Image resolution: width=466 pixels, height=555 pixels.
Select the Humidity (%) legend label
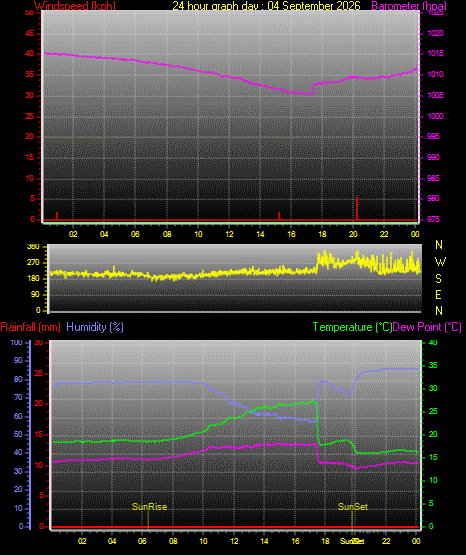(x=95, y=327)
